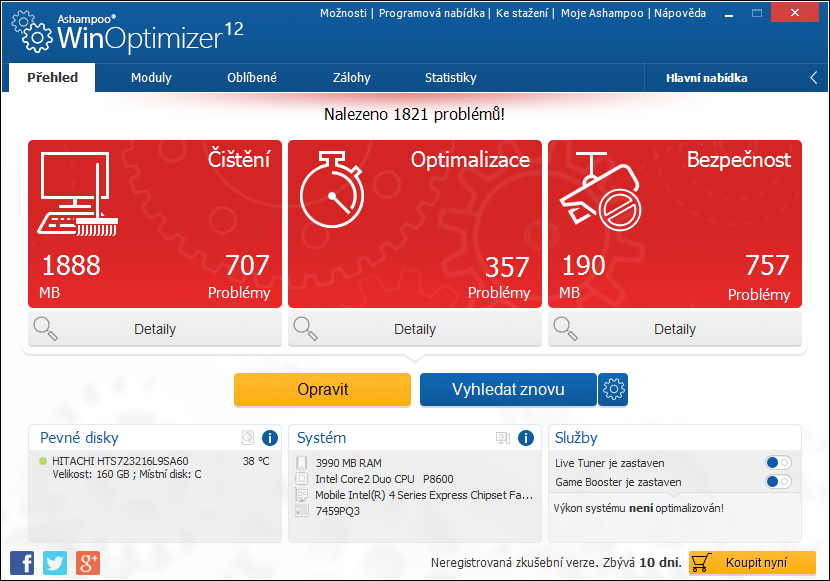Select the Optimalizace red tile

point(415,224)
